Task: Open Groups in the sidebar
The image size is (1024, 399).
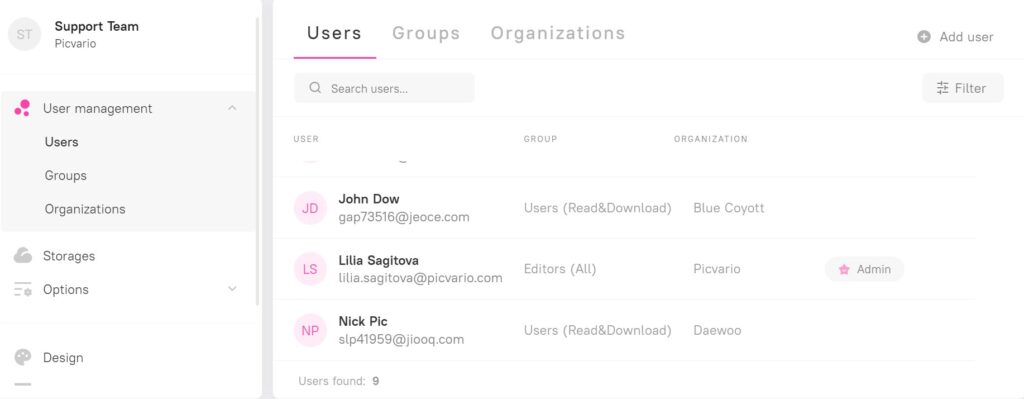Action: tap(65, 176)
